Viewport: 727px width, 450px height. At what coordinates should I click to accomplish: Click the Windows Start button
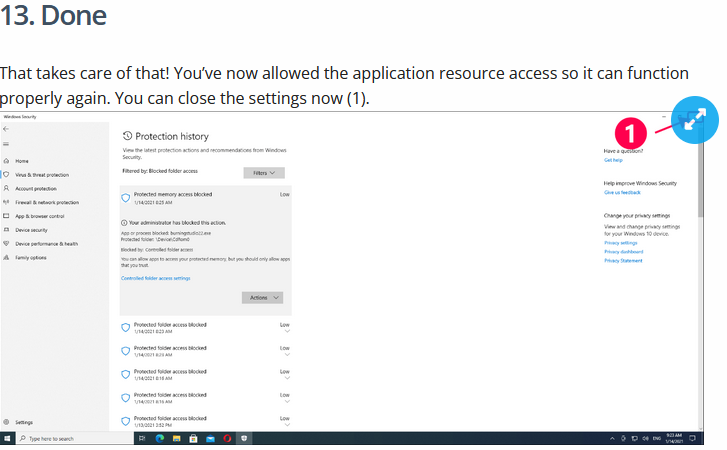coord(7,438)
